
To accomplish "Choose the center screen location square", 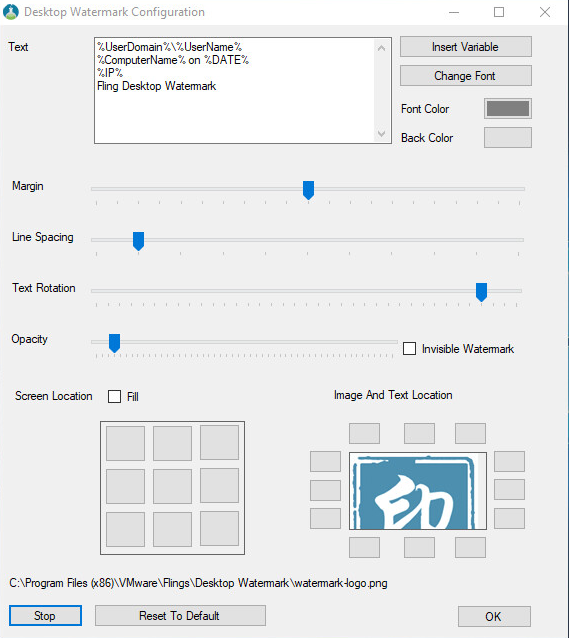I will [x=172, y=487].
